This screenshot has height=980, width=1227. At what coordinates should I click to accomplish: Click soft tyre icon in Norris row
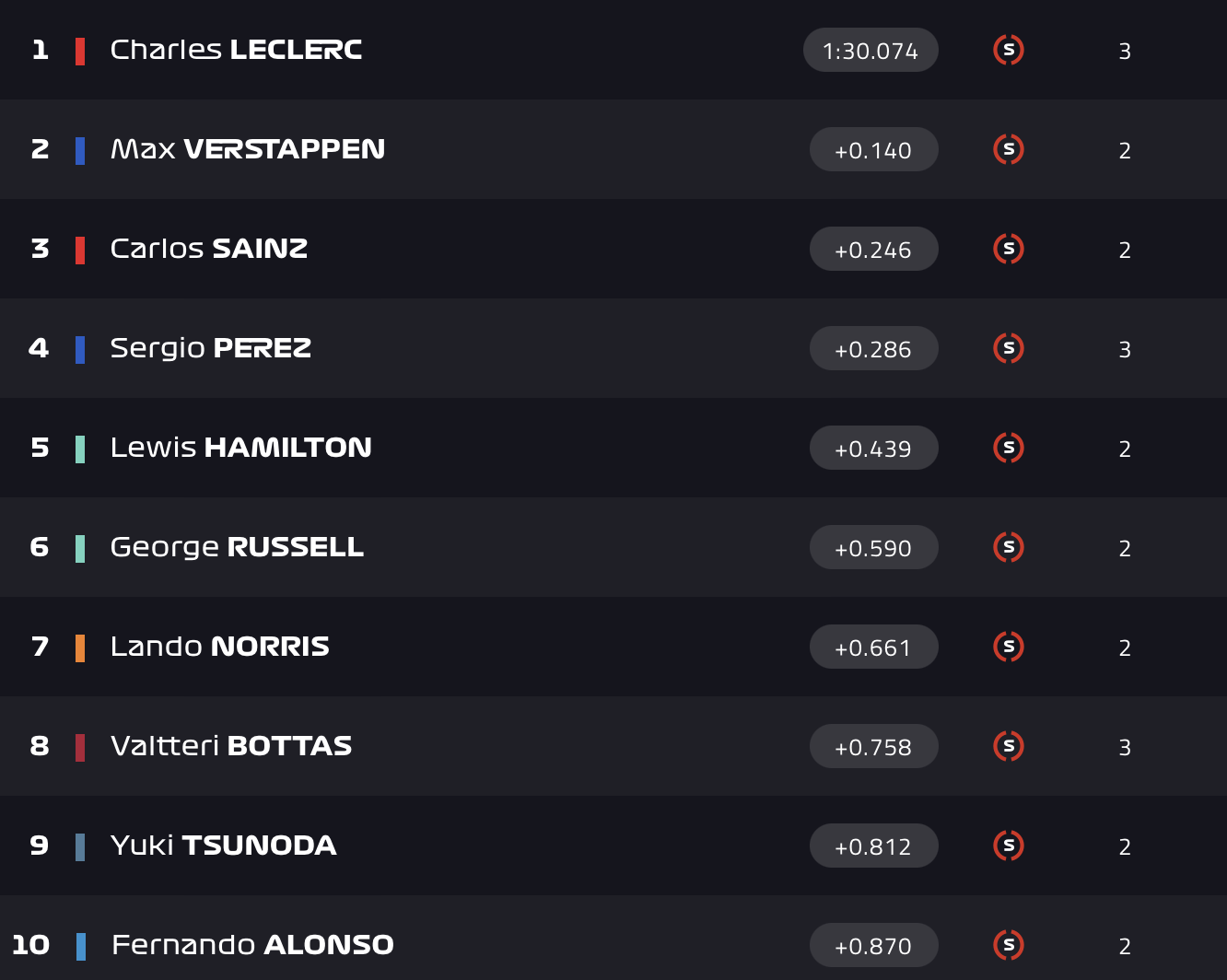tap(1009, 647)
